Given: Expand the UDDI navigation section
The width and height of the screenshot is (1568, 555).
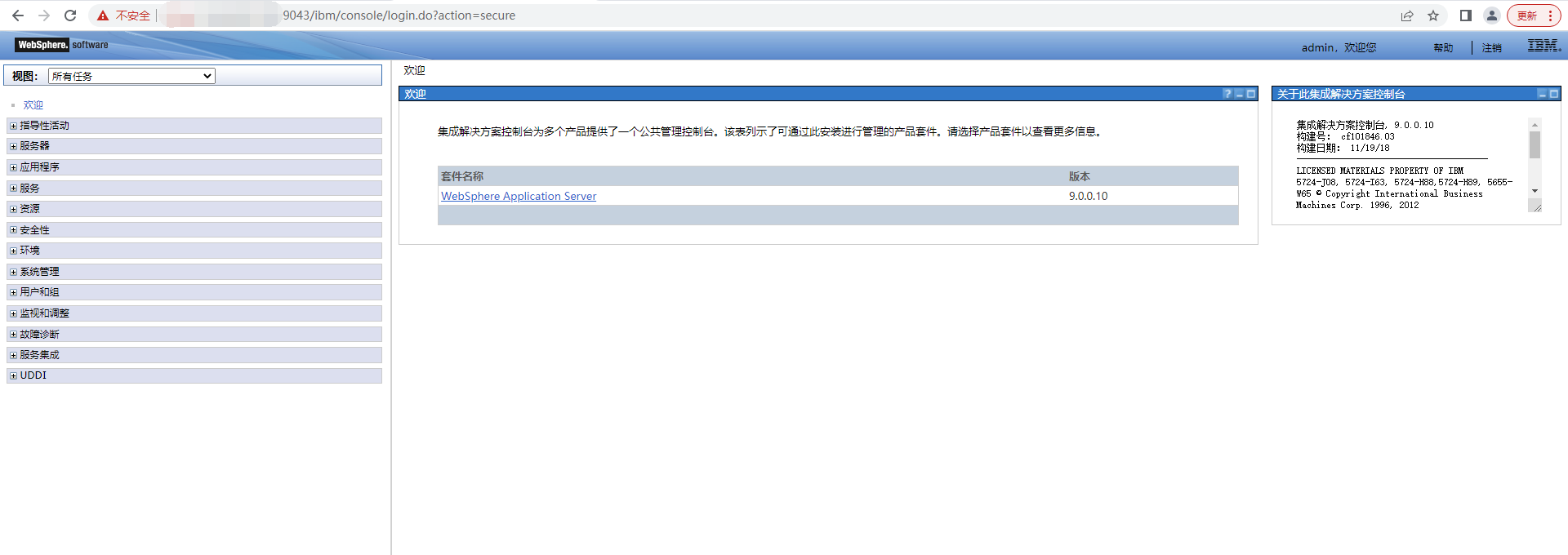Looking at the screenshot, I should [x=13, y=375].
